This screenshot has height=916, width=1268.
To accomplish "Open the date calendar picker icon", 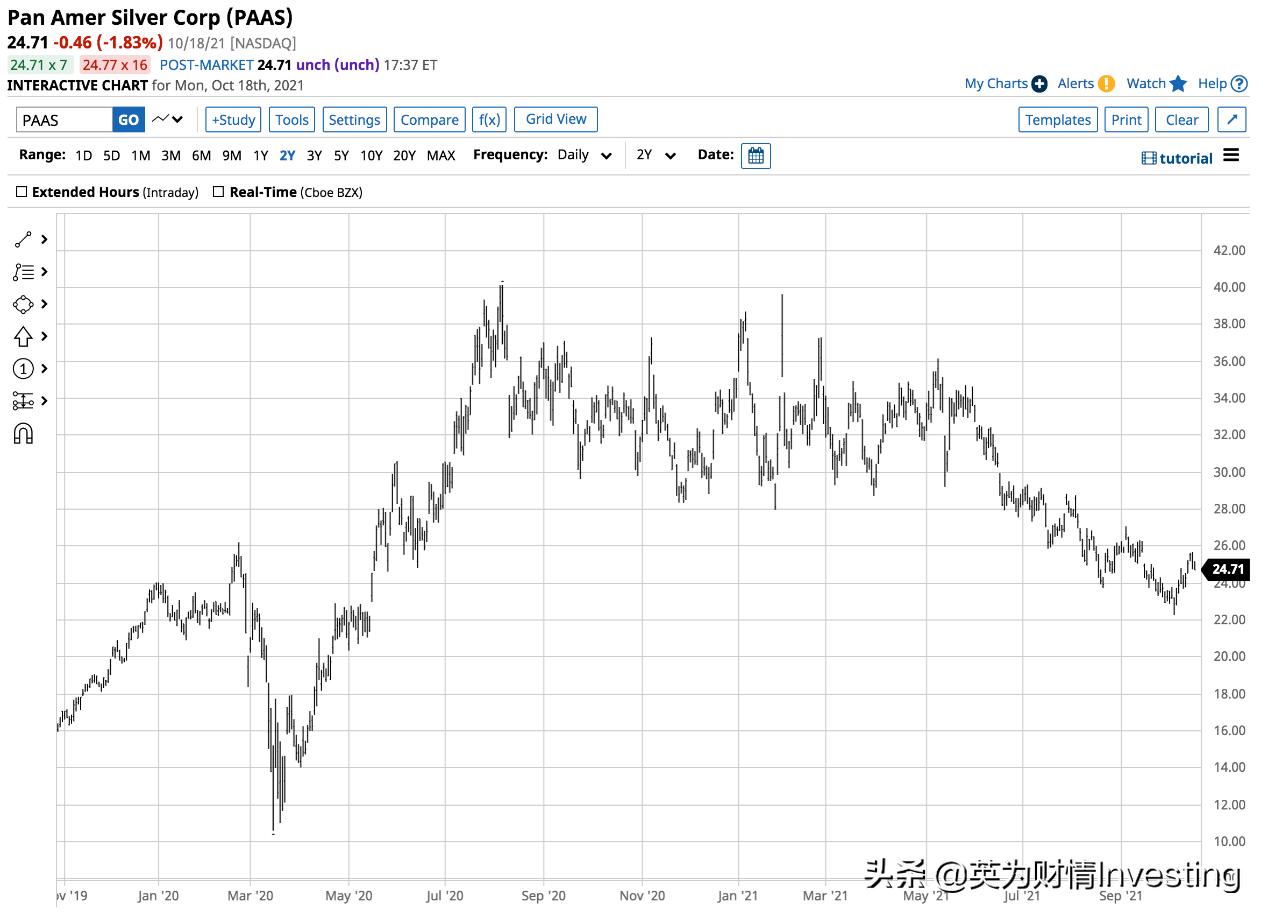I will point(756,156).
